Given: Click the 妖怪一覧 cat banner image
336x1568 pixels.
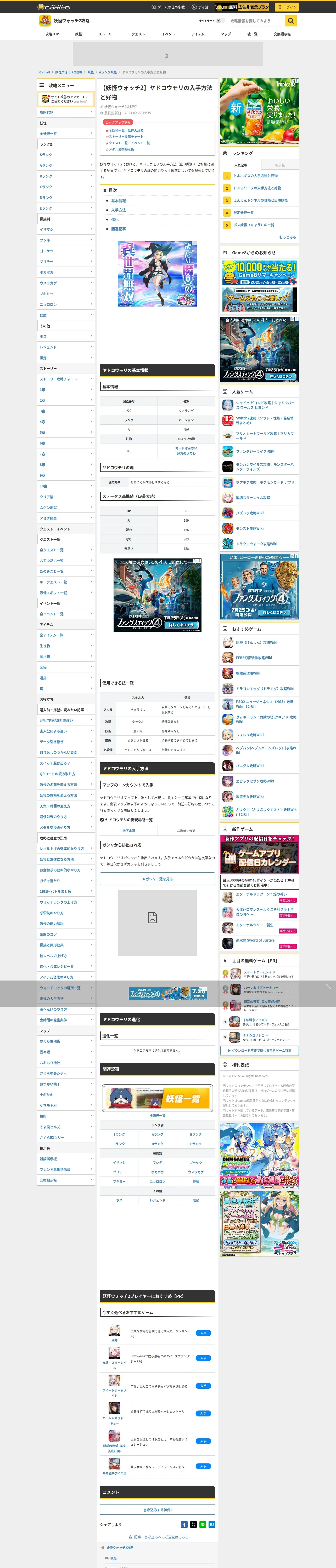Looking at the screenshot, I should click(157, 1099).
